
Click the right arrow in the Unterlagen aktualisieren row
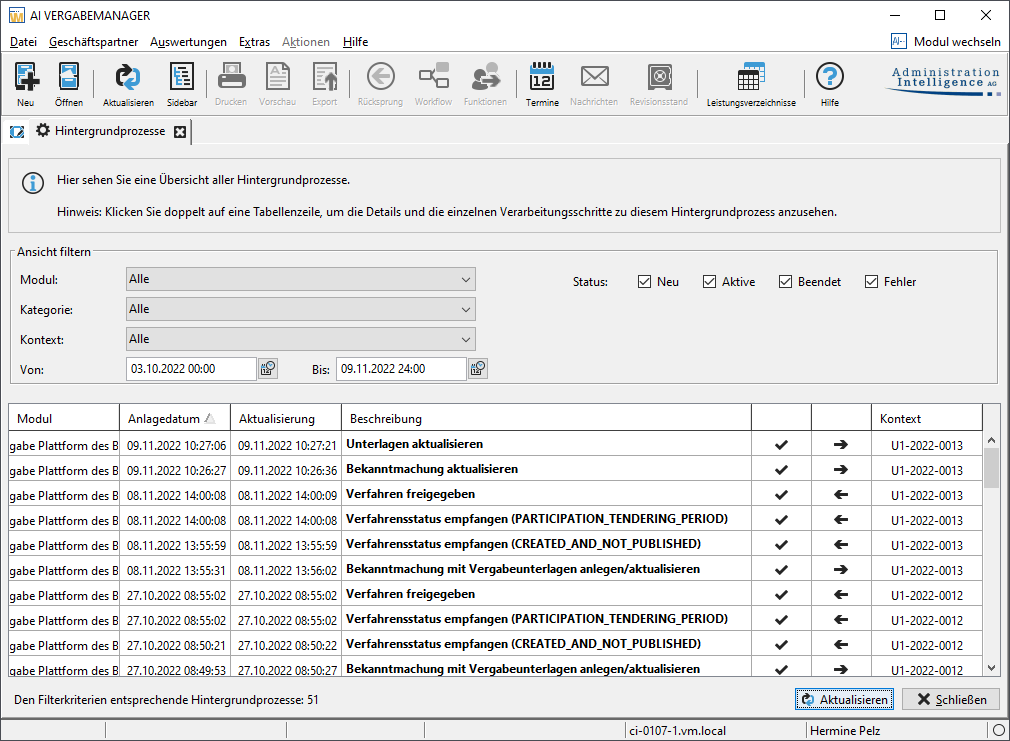coord(841,445)
